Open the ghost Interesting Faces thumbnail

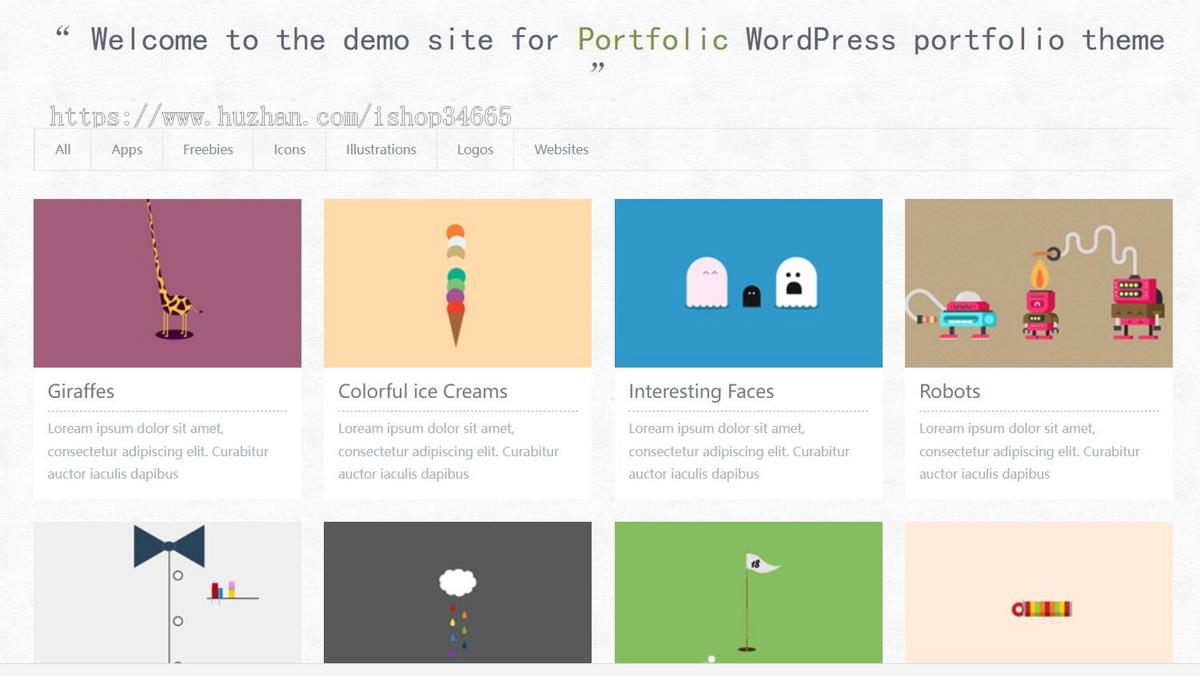tap(748, 283)
